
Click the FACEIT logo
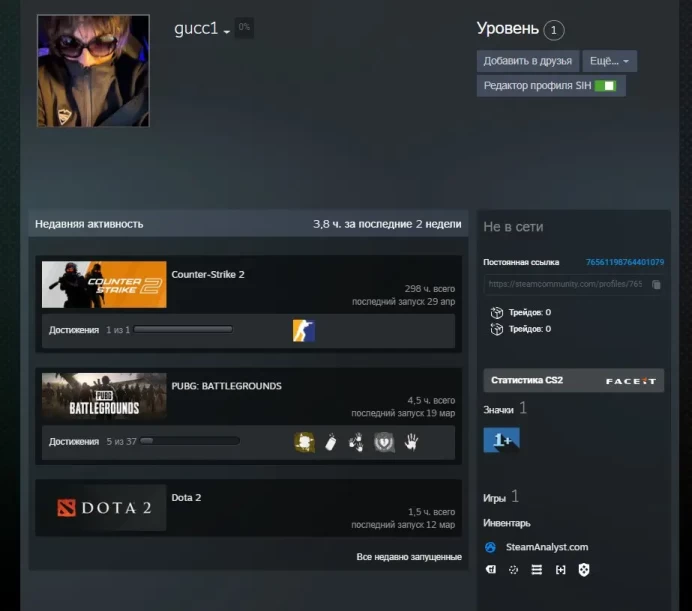pyautogui.click(x=631, y=381)
